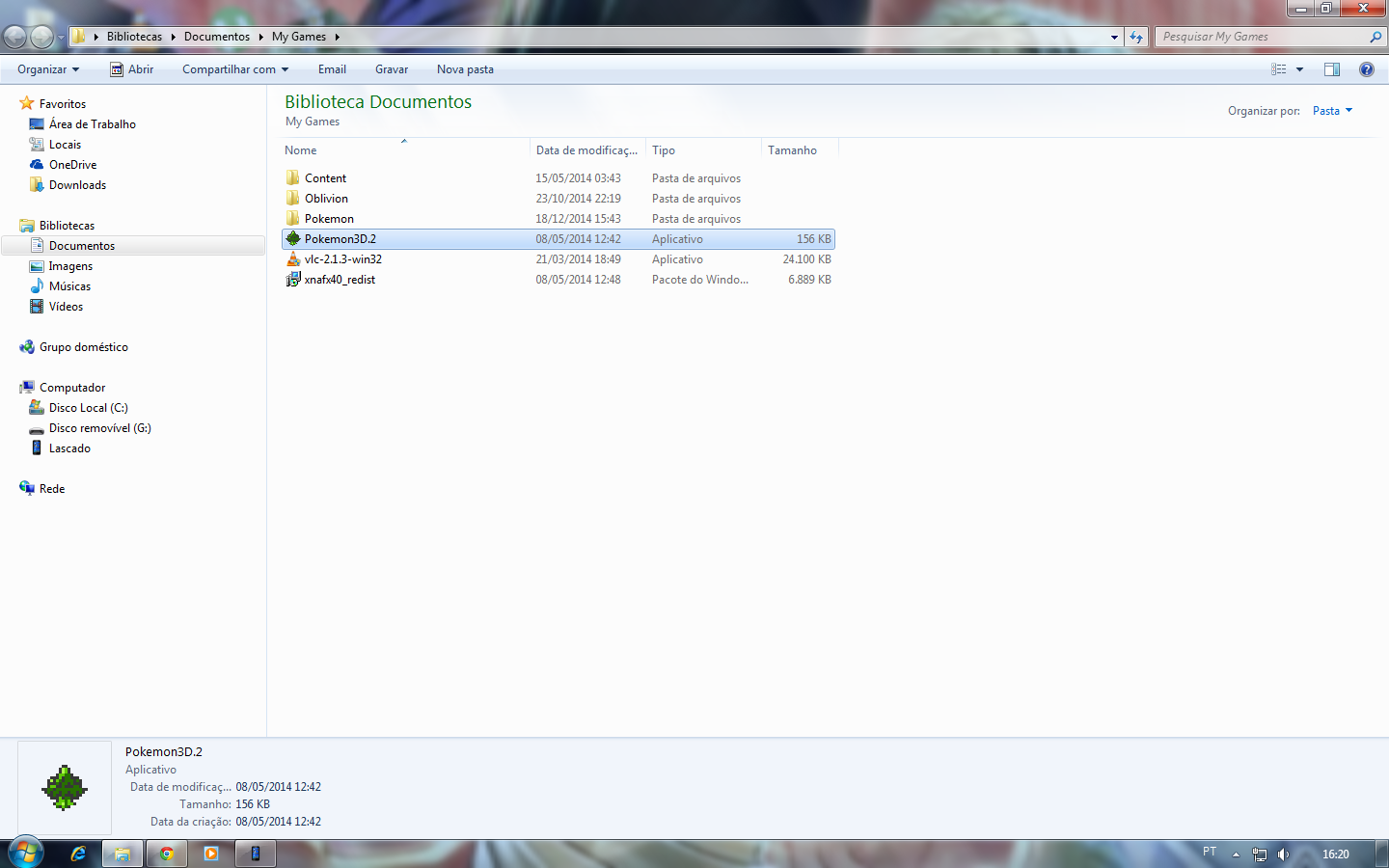Click the xnafx40_redist installer icon
Image resolution: width=1389 pixels, height=868 pixels.
click(293, 279)
